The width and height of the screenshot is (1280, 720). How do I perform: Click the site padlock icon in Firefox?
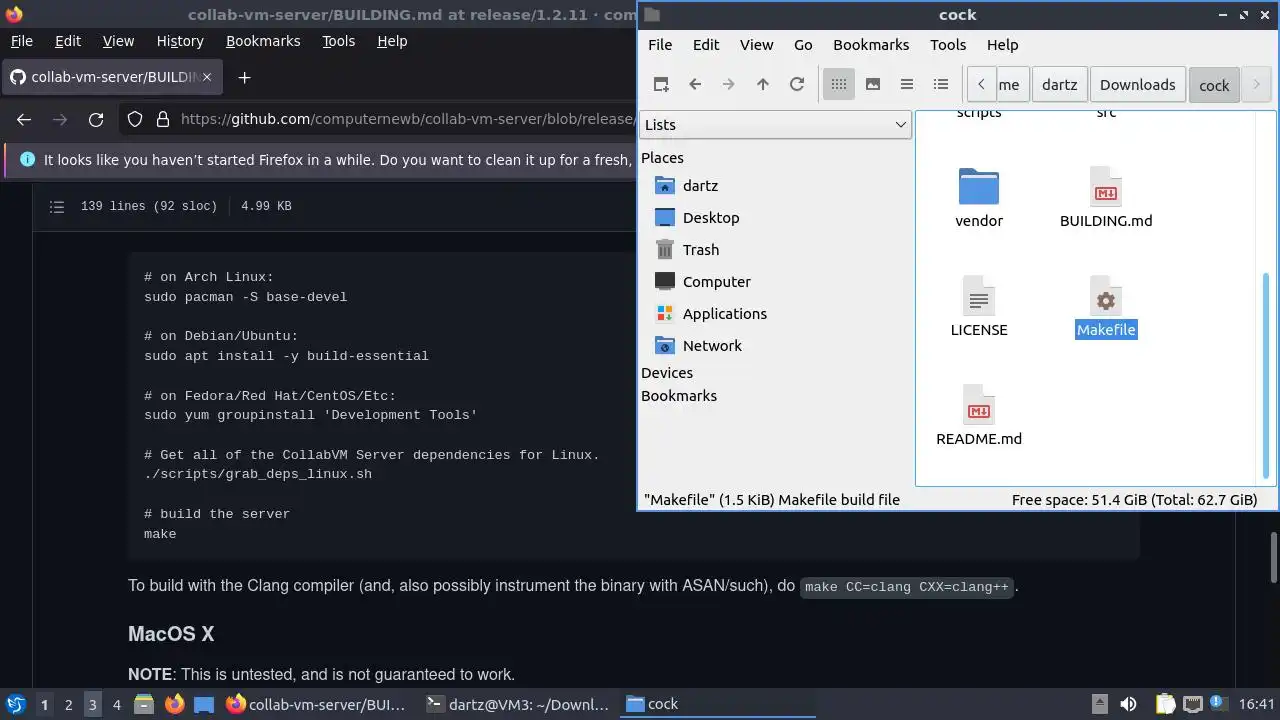(162, 120)
